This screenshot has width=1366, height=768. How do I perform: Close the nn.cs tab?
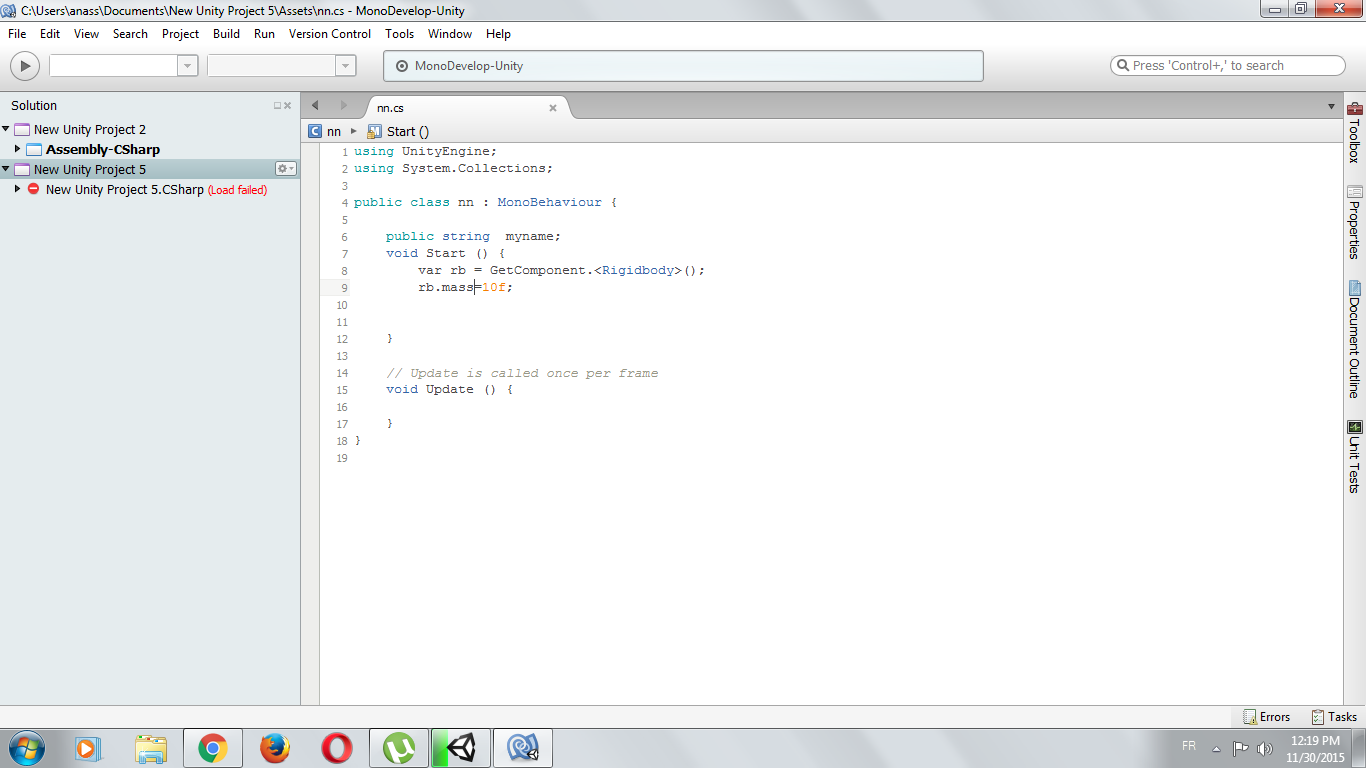[x=553, y=108]
